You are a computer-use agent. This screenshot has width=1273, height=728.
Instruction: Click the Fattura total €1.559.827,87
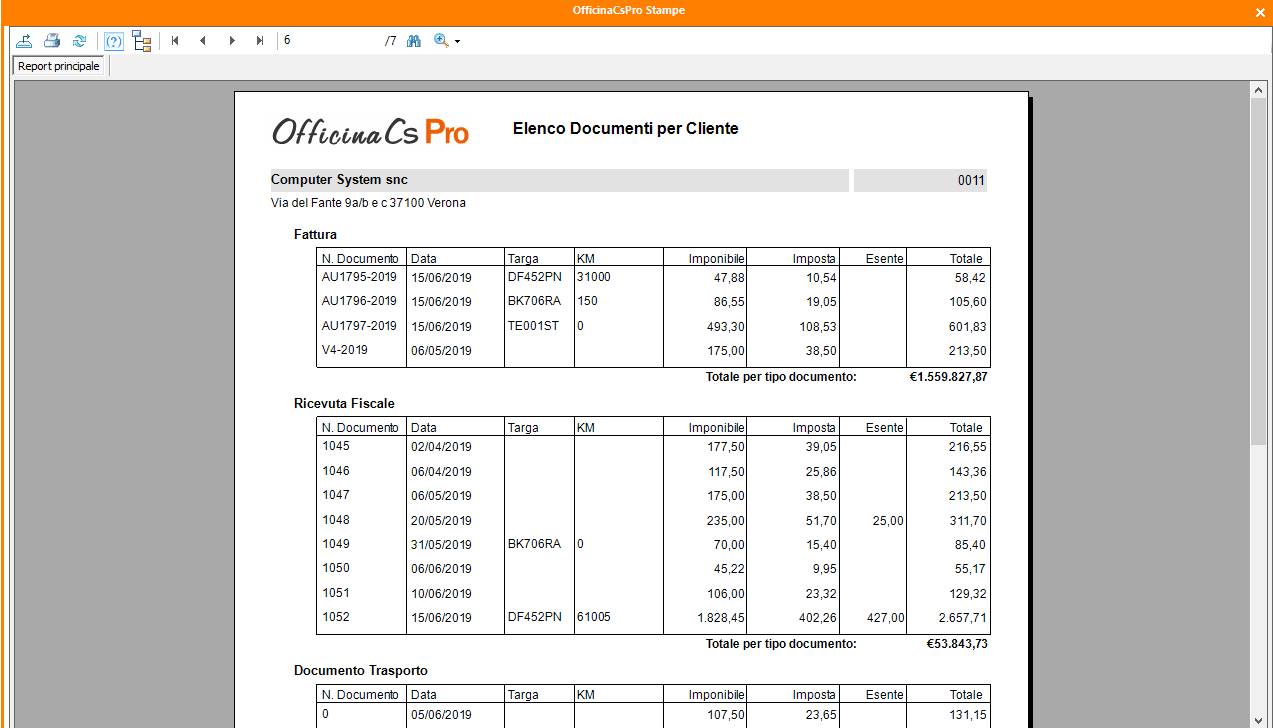pyautogui.click(x=948, y=377)
